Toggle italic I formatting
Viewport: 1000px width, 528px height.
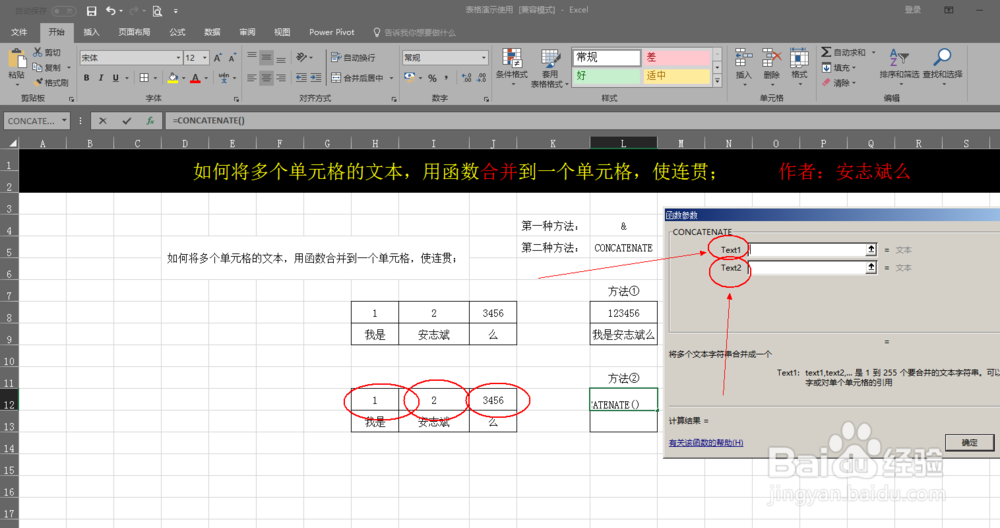point(101,78)
